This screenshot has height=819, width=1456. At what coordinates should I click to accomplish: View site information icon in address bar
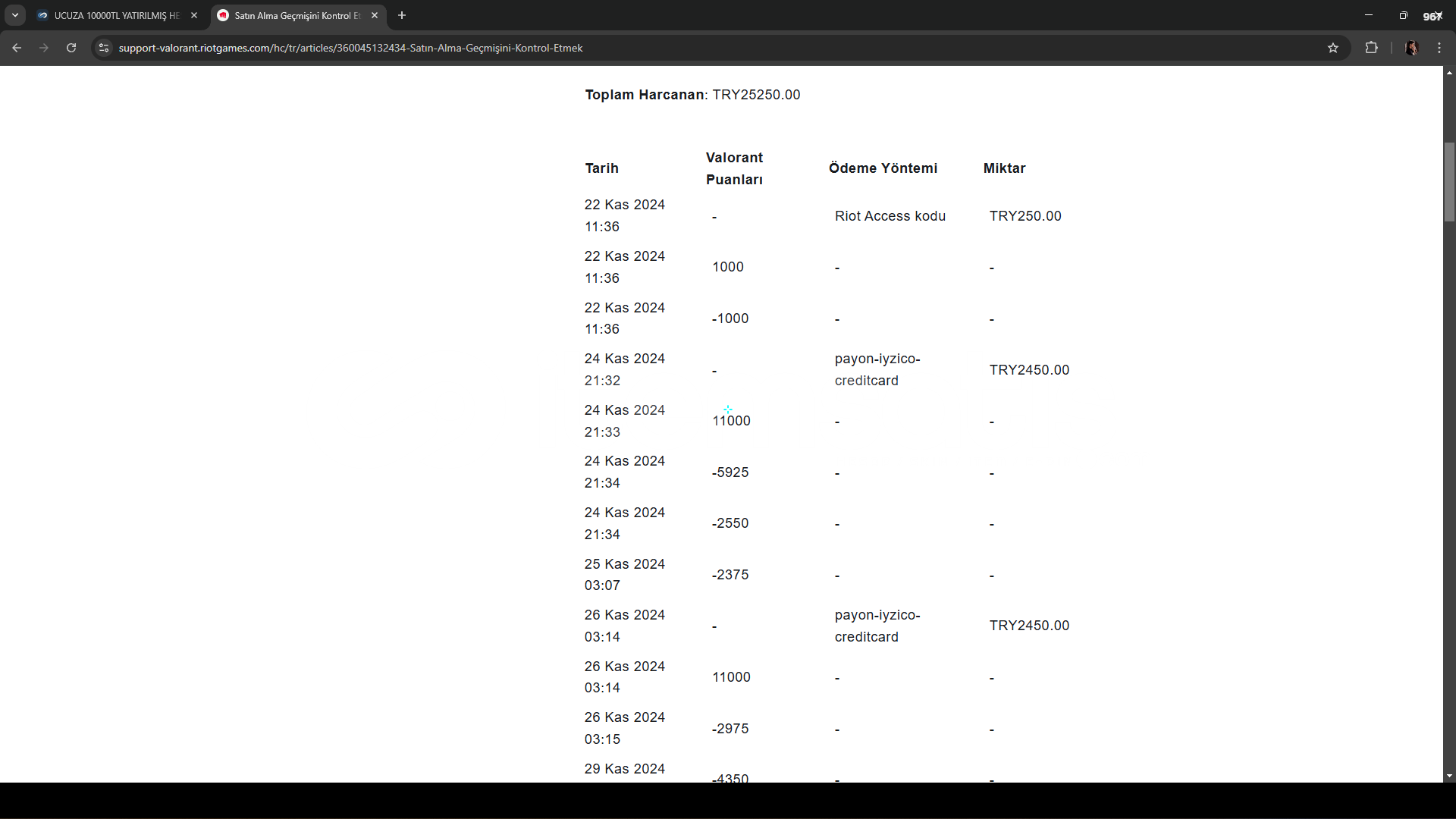click(x=104, y=48)
